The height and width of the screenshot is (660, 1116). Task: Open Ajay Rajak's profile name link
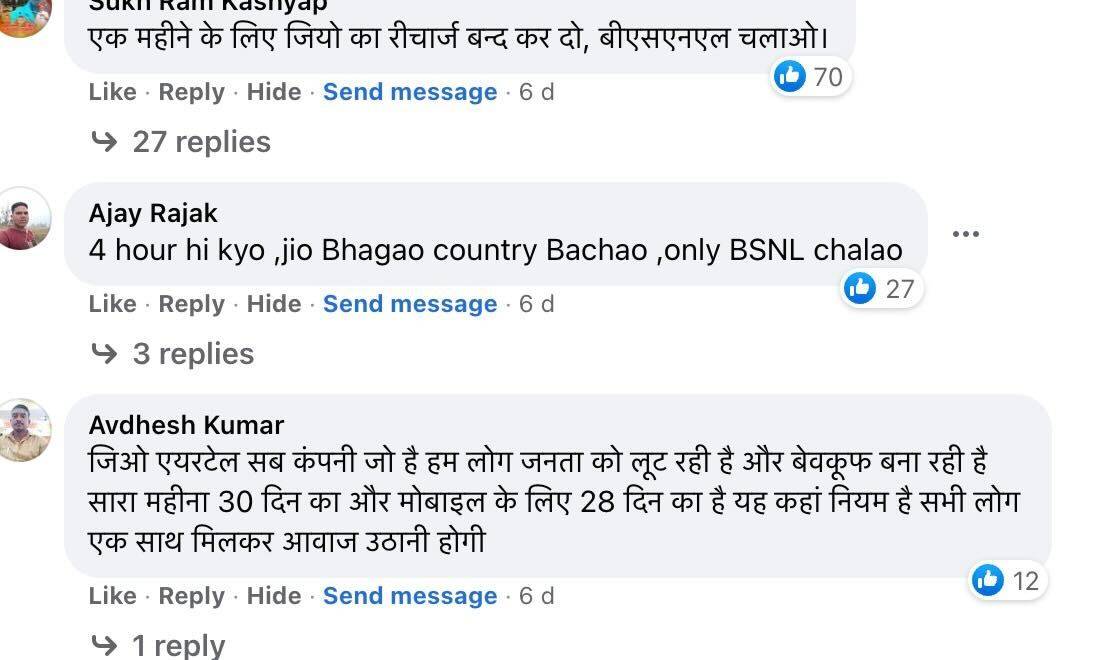(x=153, y=213)
